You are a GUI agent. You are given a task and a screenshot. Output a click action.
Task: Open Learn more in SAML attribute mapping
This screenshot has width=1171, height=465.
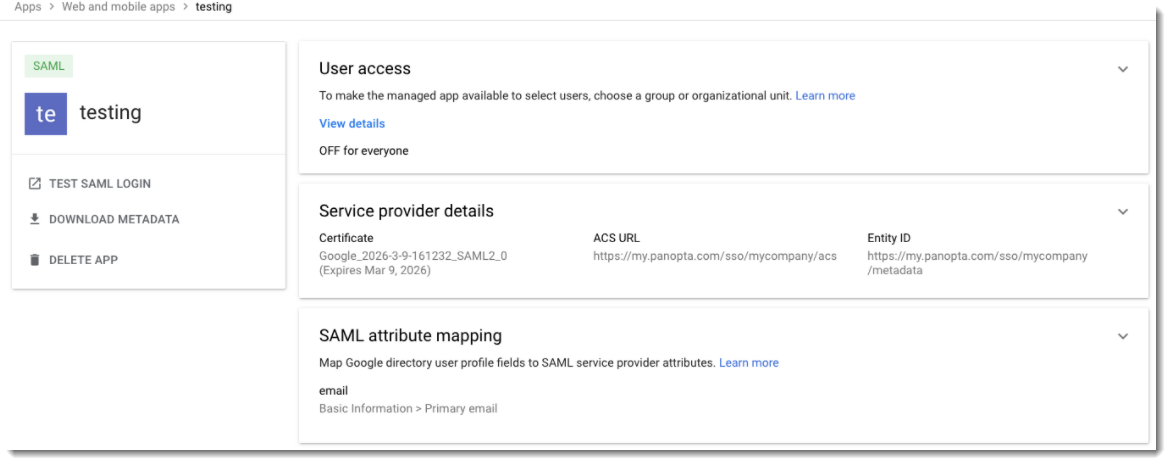pos(748,363)
